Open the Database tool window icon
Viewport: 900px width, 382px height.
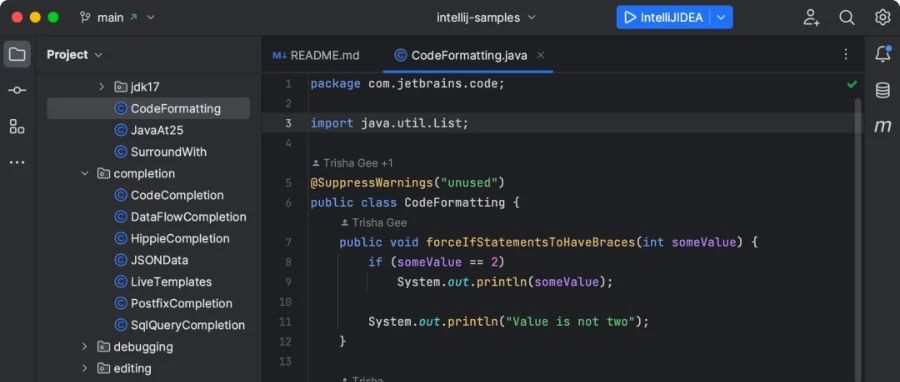(x=882, y=90)
